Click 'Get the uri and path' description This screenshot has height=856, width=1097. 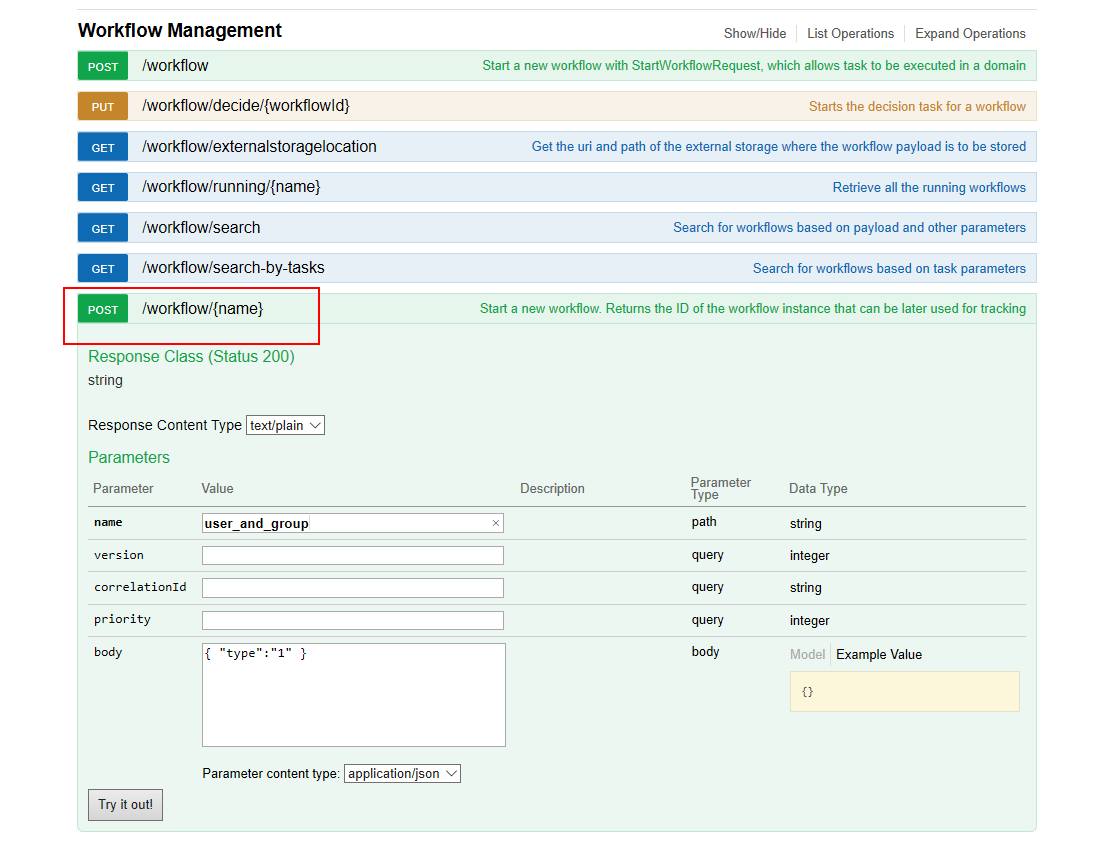(779, 147)
